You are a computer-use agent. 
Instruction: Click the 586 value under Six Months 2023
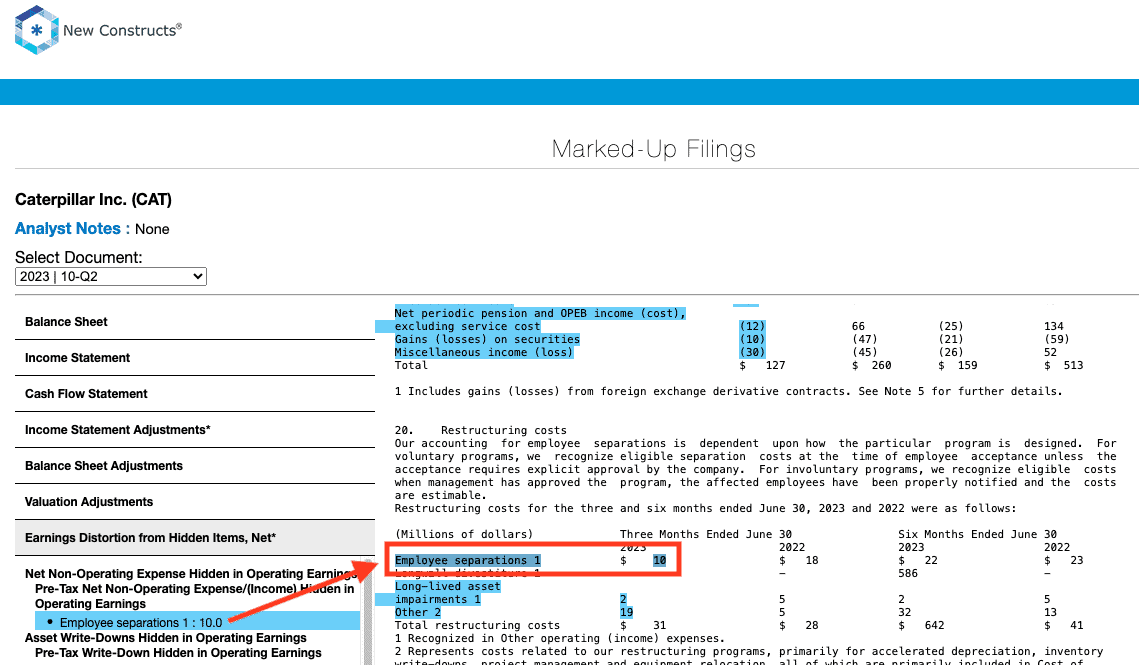pos(908,573)
